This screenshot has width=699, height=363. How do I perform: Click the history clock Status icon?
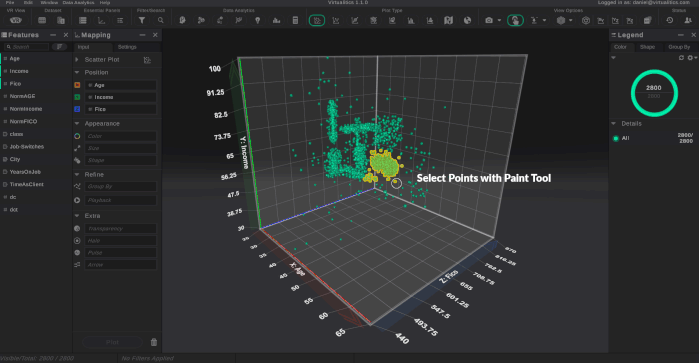tap(670, 20)
